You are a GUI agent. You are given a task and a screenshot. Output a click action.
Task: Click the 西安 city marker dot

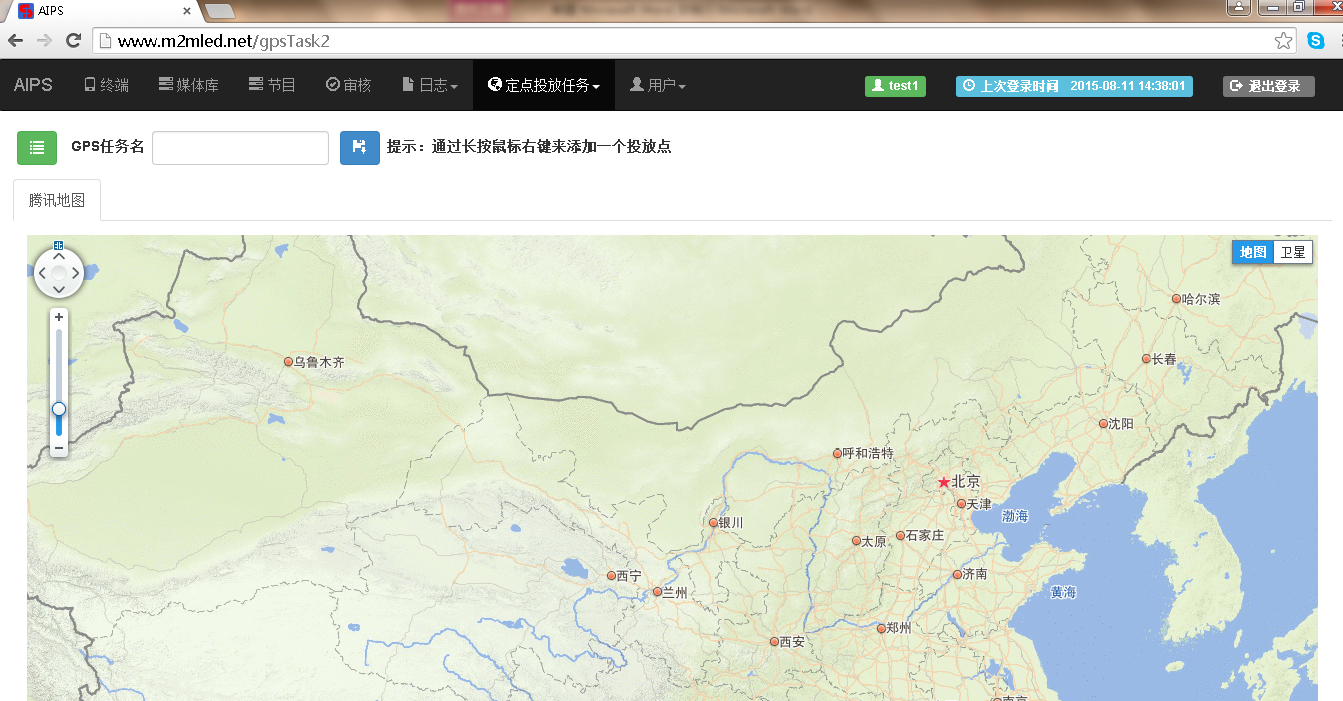click(774, 641)
